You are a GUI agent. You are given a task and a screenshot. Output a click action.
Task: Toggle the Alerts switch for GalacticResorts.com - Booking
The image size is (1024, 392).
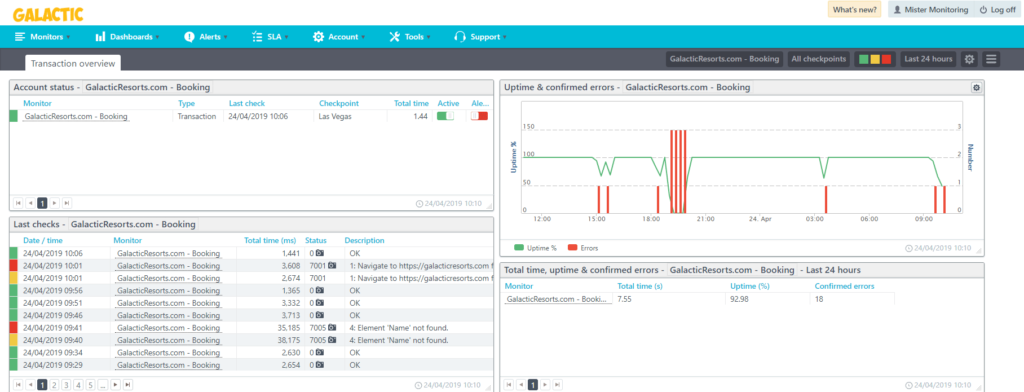pos(479,116)
